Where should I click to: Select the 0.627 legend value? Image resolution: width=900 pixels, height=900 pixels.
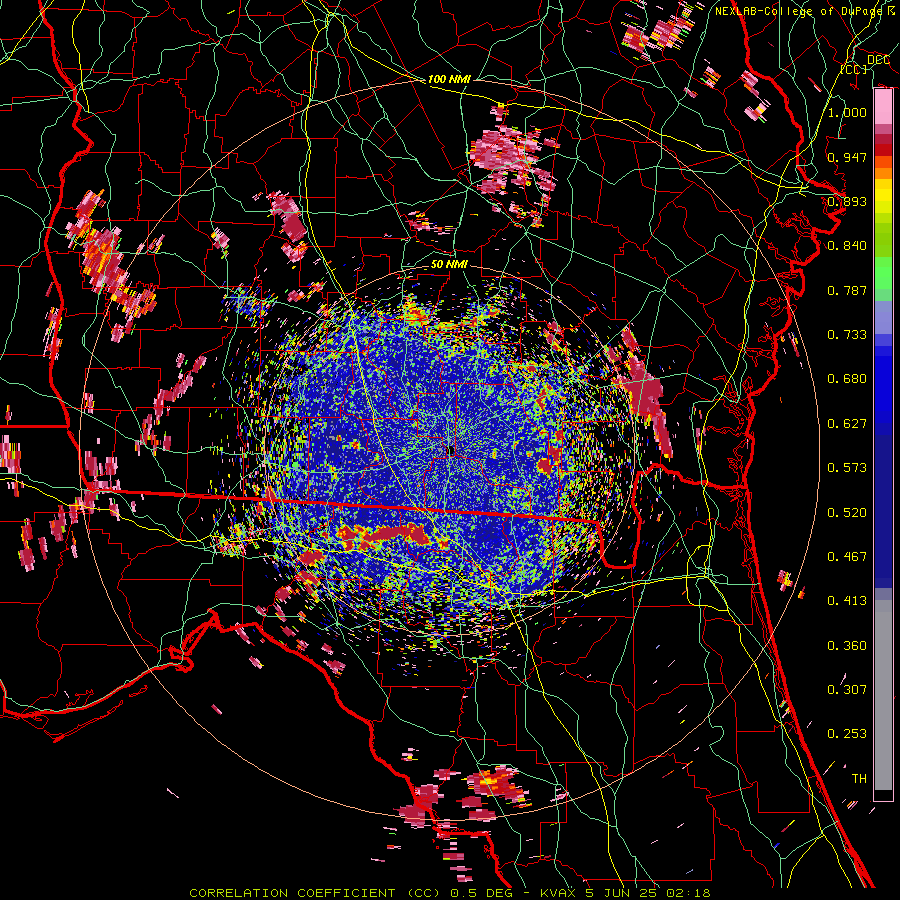point(847,424)
